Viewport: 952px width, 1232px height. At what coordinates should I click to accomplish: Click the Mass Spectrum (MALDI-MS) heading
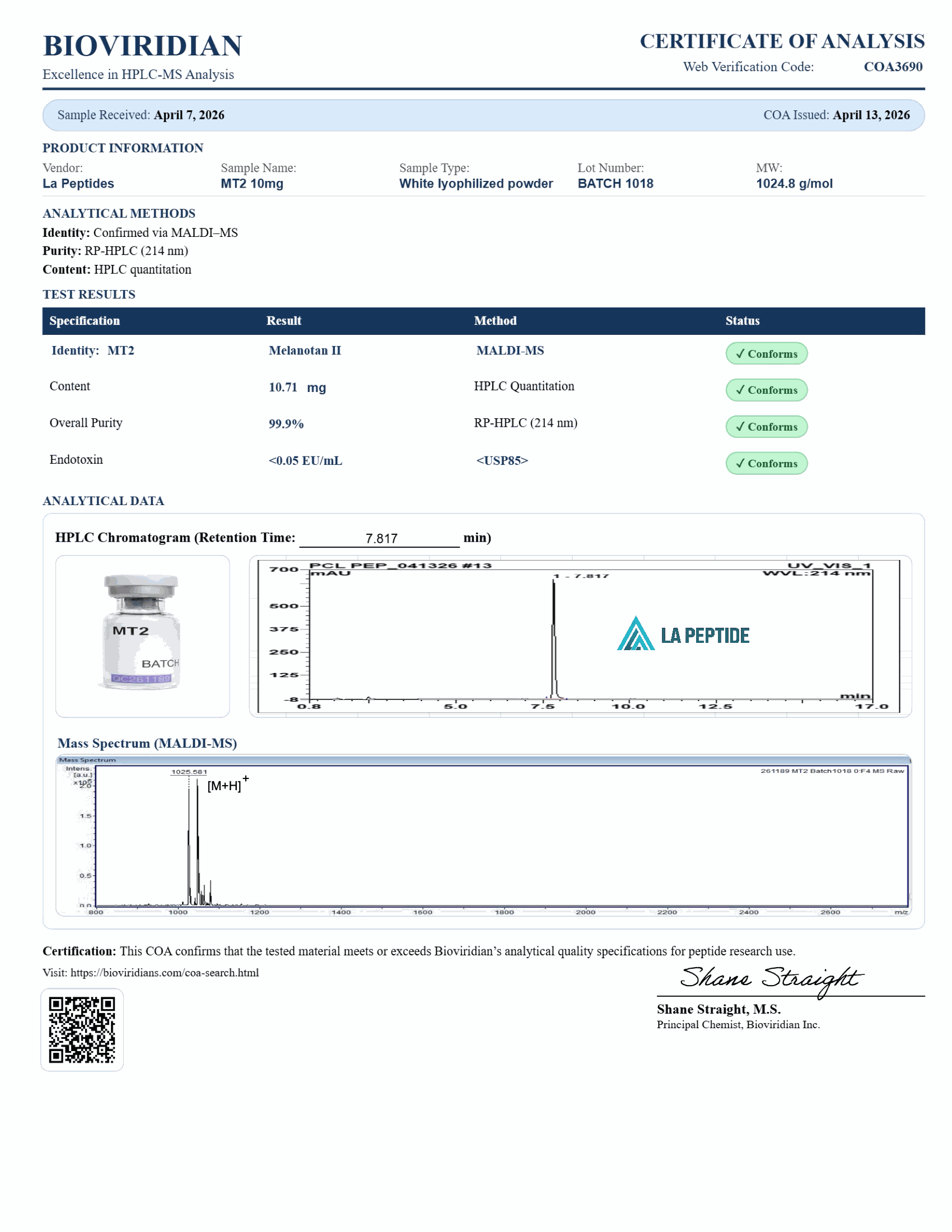[x=147, y=743]
